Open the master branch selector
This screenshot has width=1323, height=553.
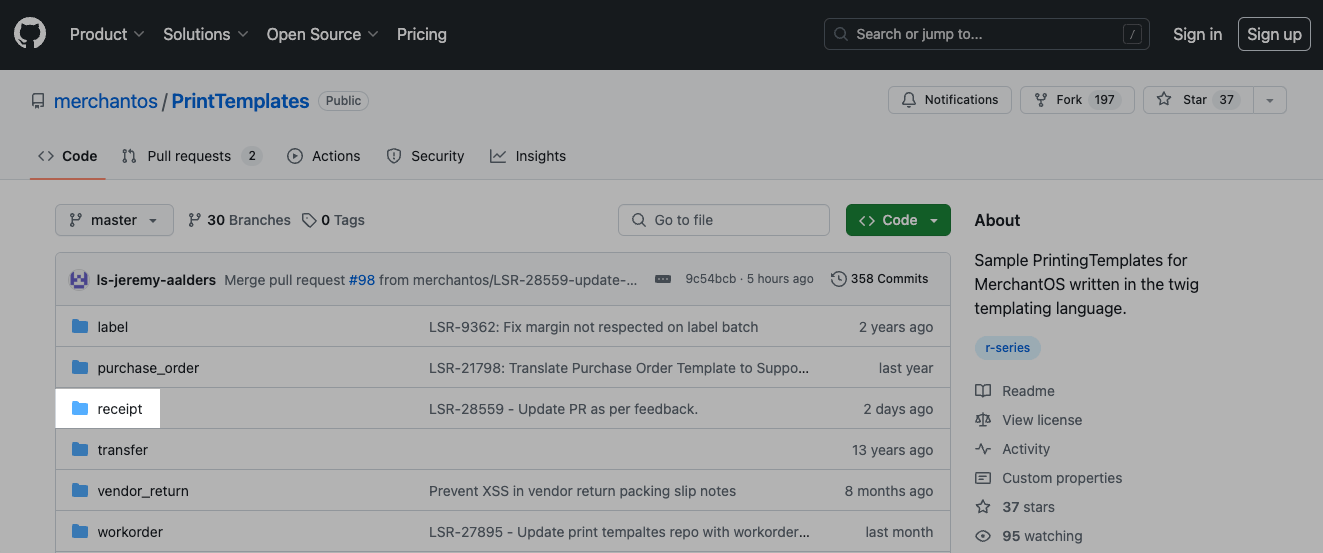(x=114, y=220)
